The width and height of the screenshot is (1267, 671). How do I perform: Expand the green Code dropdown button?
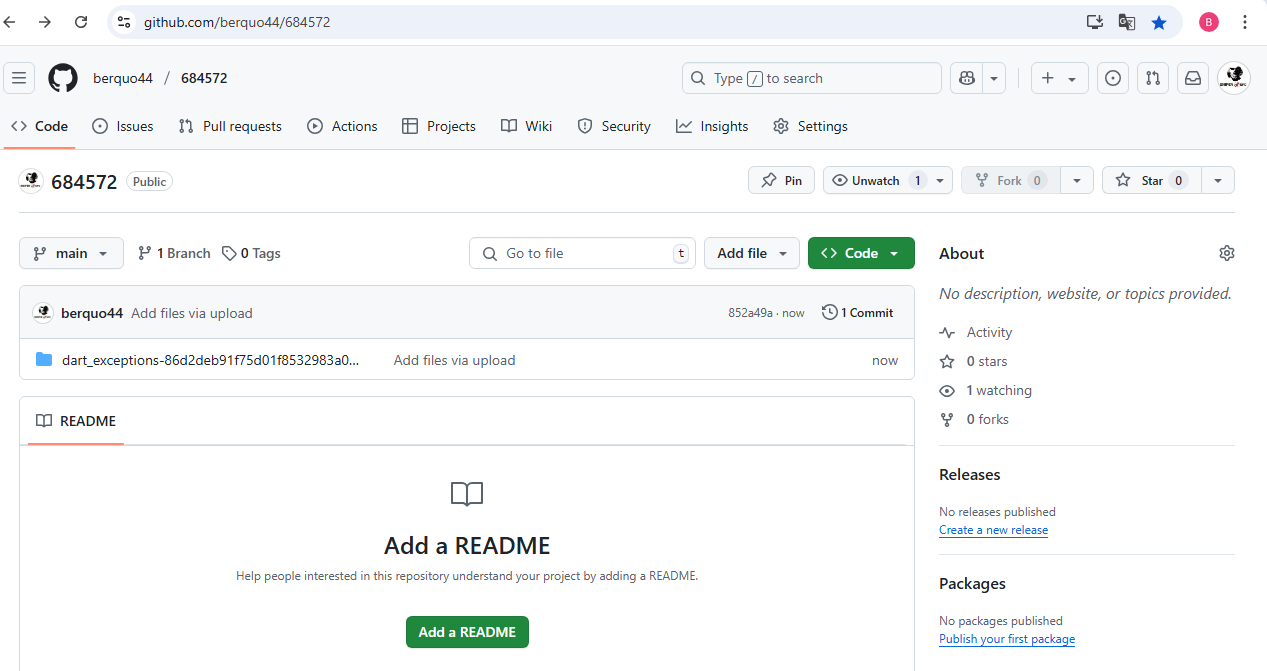point(861,253)
